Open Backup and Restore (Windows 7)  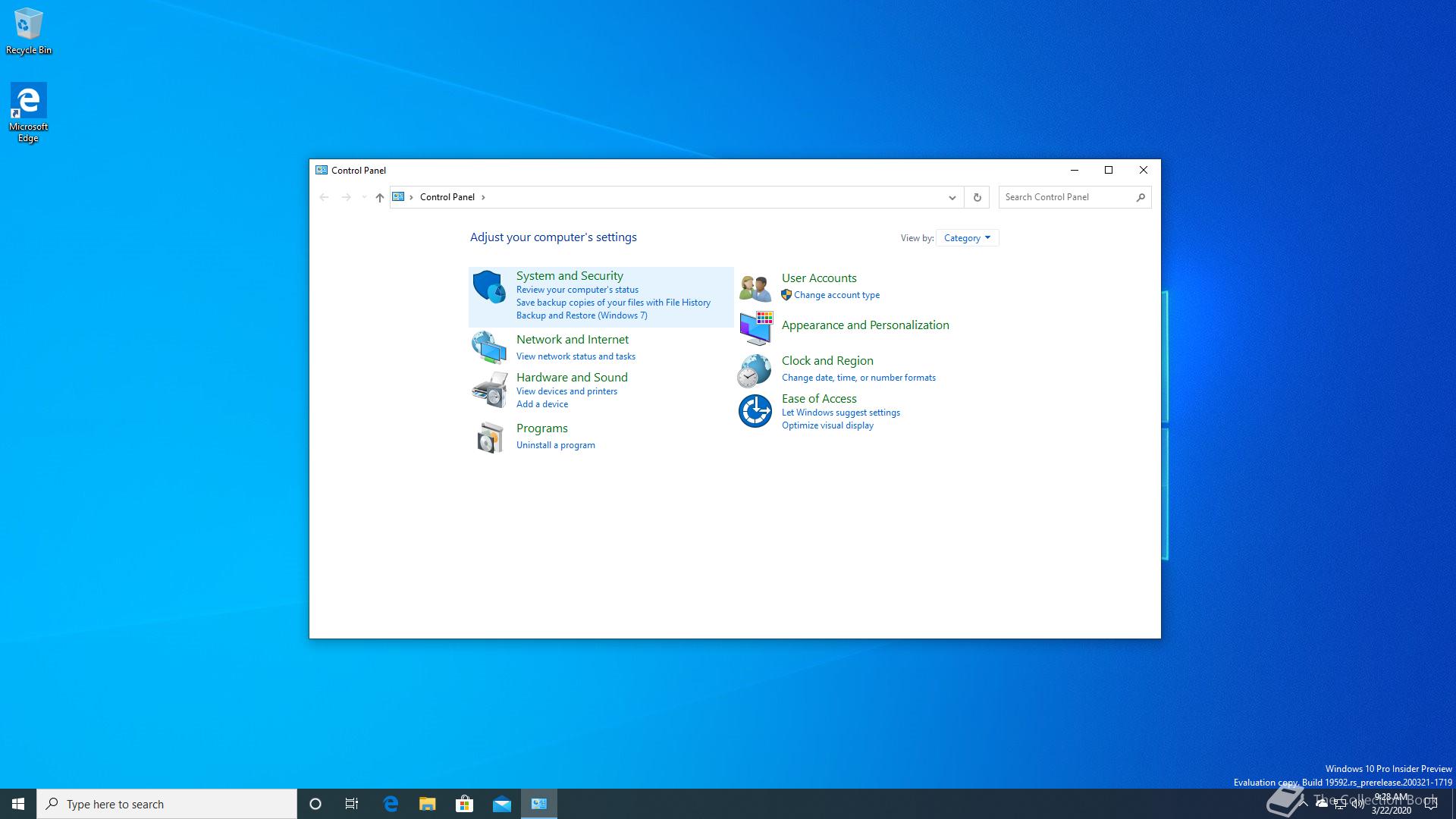(x=582, y=315)
